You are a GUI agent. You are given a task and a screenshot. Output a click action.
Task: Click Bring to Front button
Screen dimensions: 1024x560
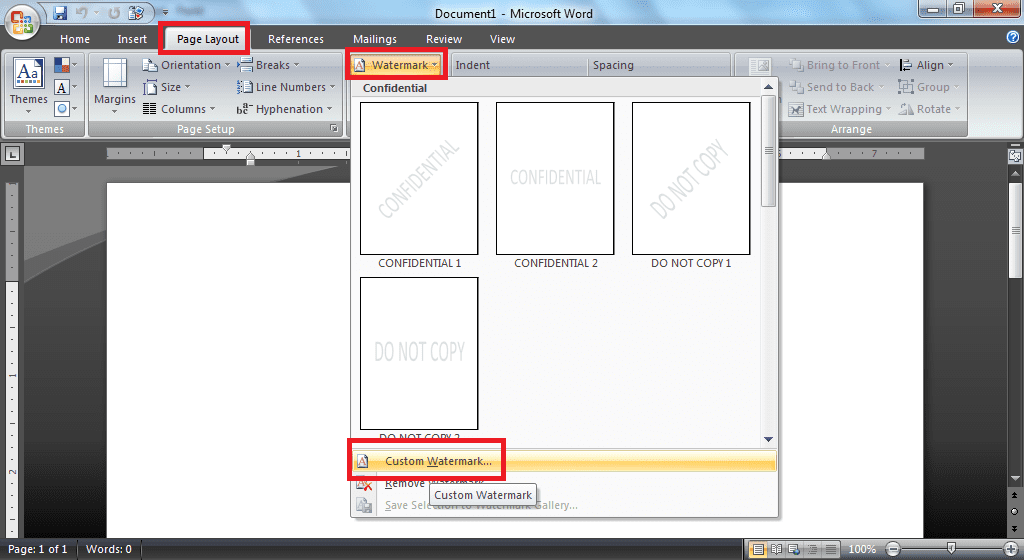point(839,65)
